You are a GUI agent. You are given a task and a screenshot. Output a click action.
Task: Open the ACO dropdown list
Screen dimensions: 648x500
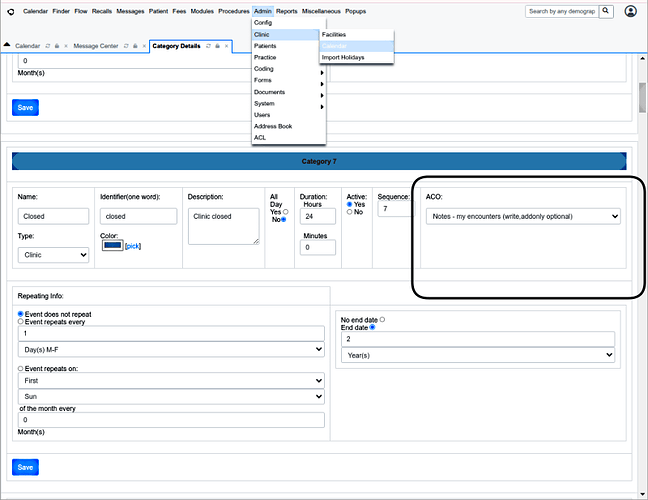point(523,217)
